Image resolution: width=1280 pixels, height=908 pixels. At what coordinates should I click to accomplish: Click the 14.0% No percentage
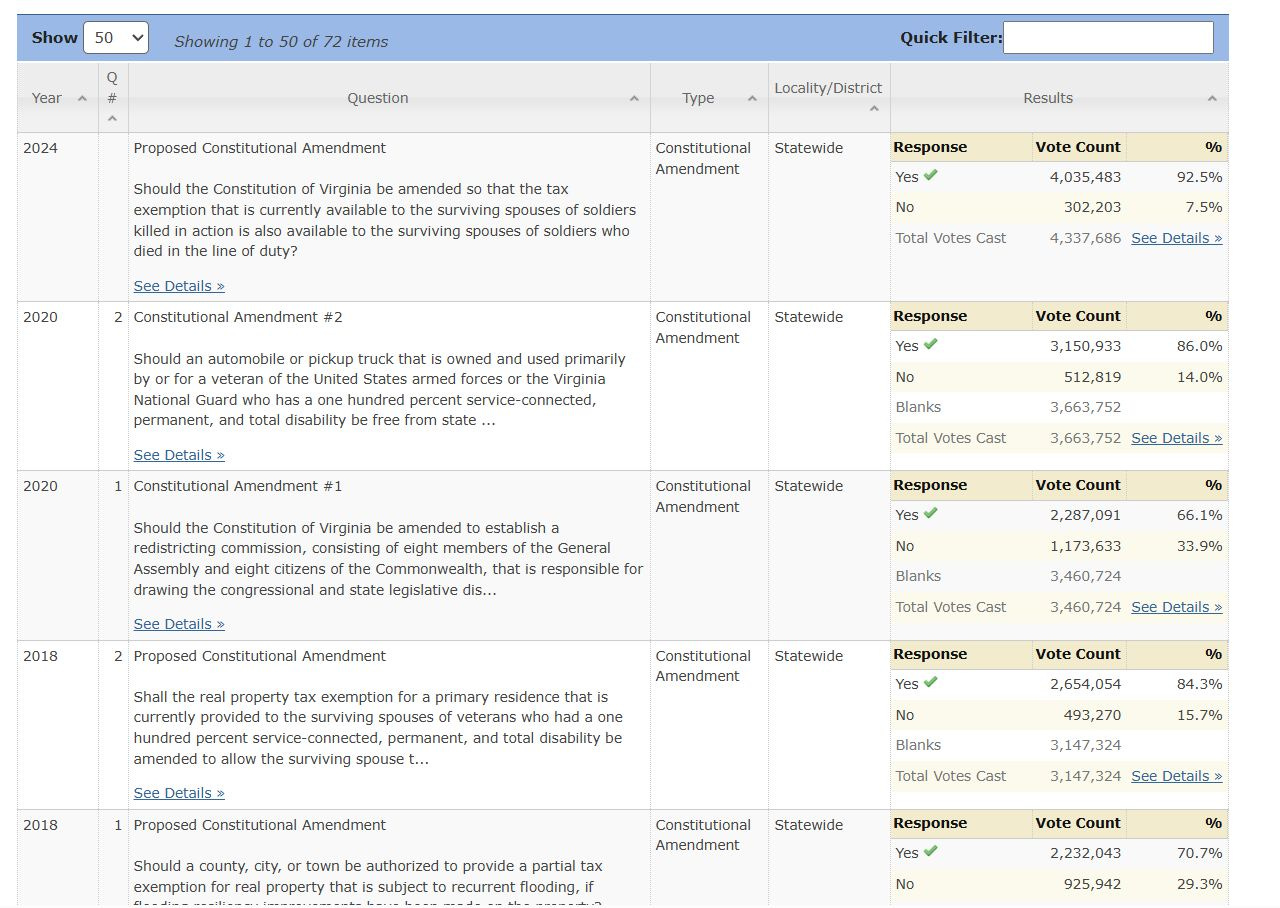pyautogui.click(x=1200, y=377)
